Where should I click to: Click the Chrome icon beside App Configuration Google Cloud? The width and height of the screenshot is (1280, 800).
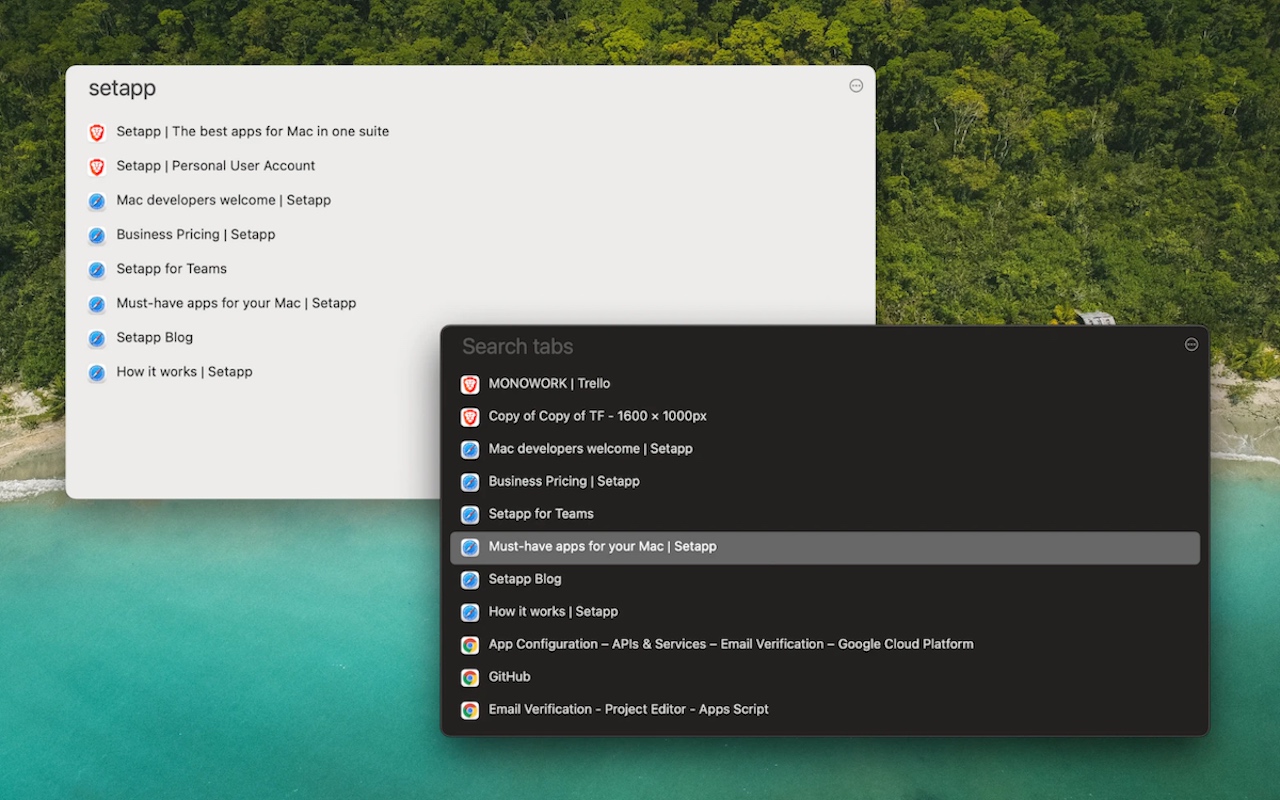click(x=470, y=644)
